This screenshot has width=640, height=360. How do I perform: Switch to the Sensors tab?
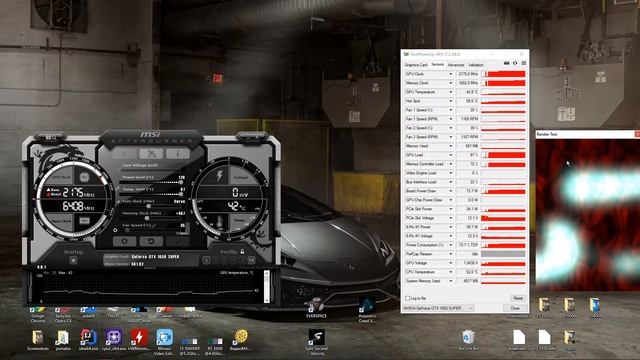[438, 64]
